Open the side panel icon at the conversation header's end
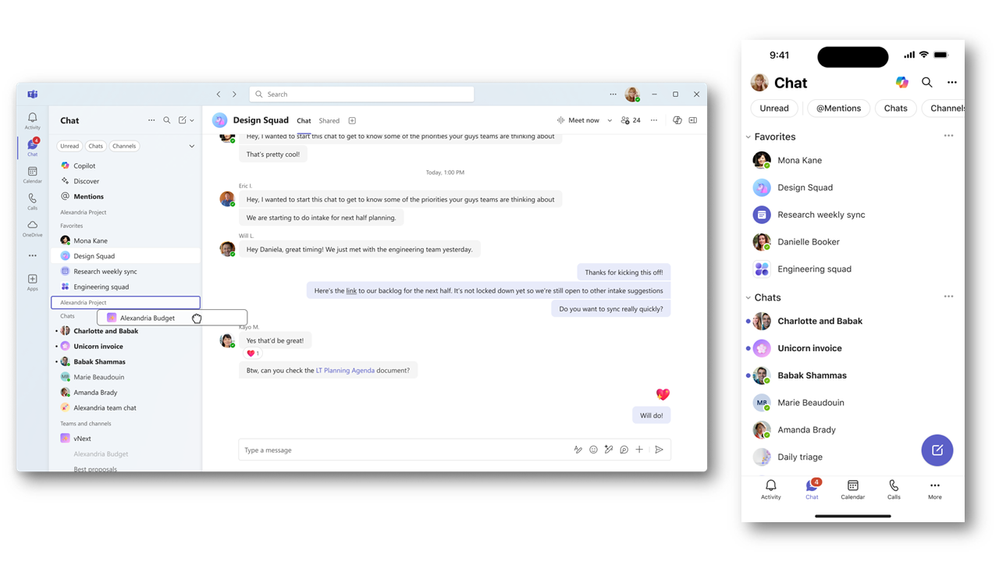This screenshot has height=562, width=999. click(x=693, y=120)
